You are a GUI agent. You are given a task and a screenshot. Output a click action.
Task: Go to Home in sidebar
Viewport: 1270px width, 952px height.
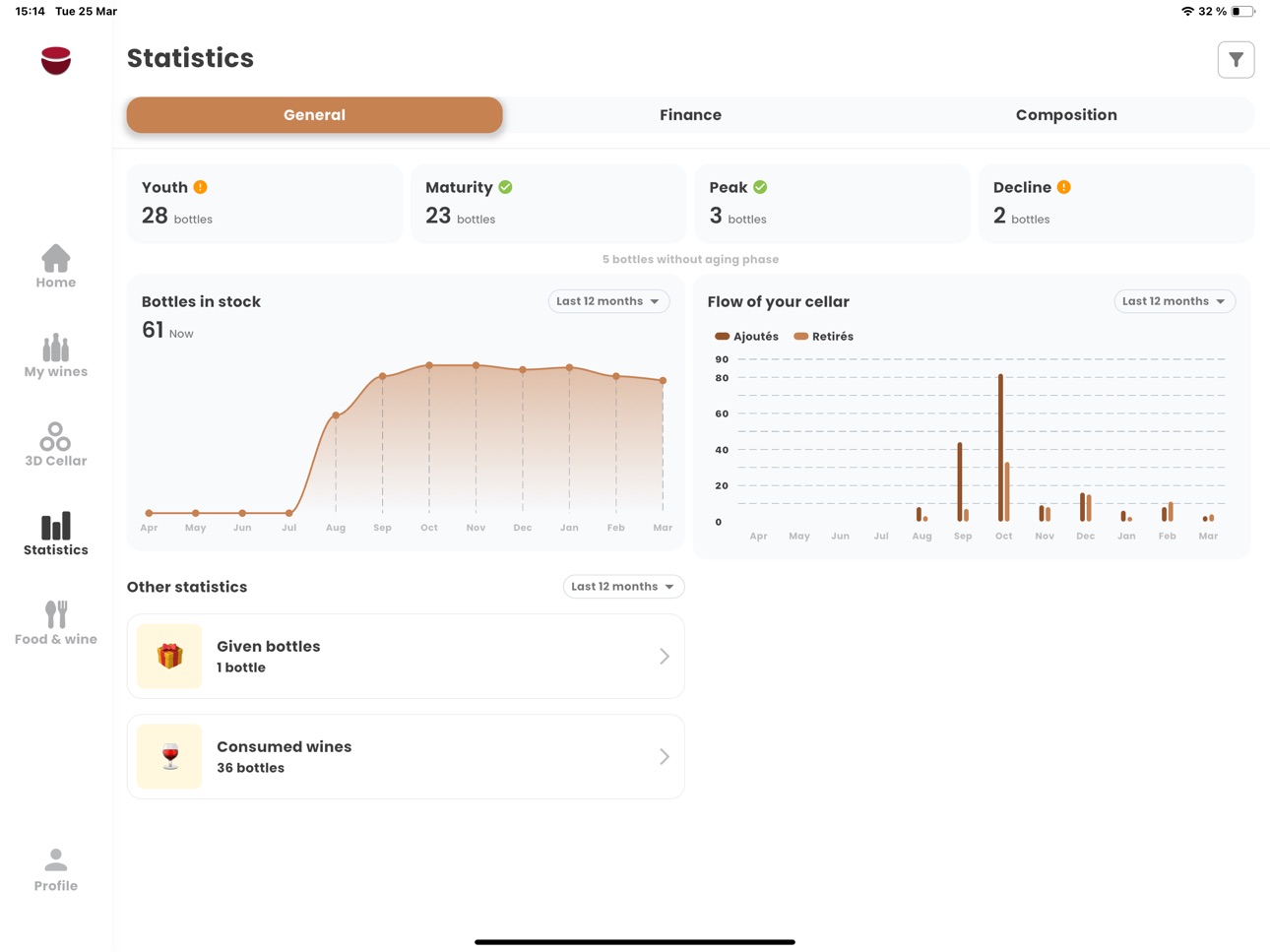[56, 267]
